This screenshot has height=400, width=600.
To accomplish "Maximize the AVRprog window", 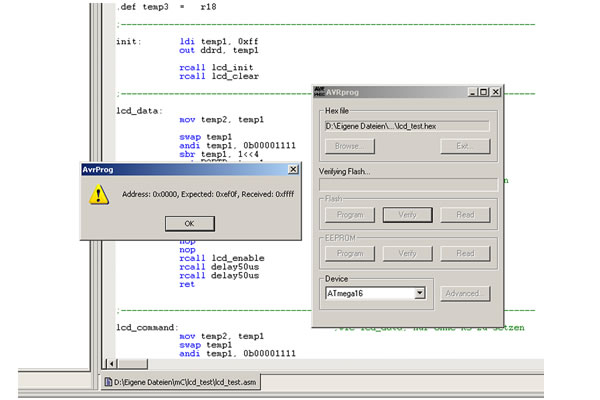I will click(x=483, y=92).
